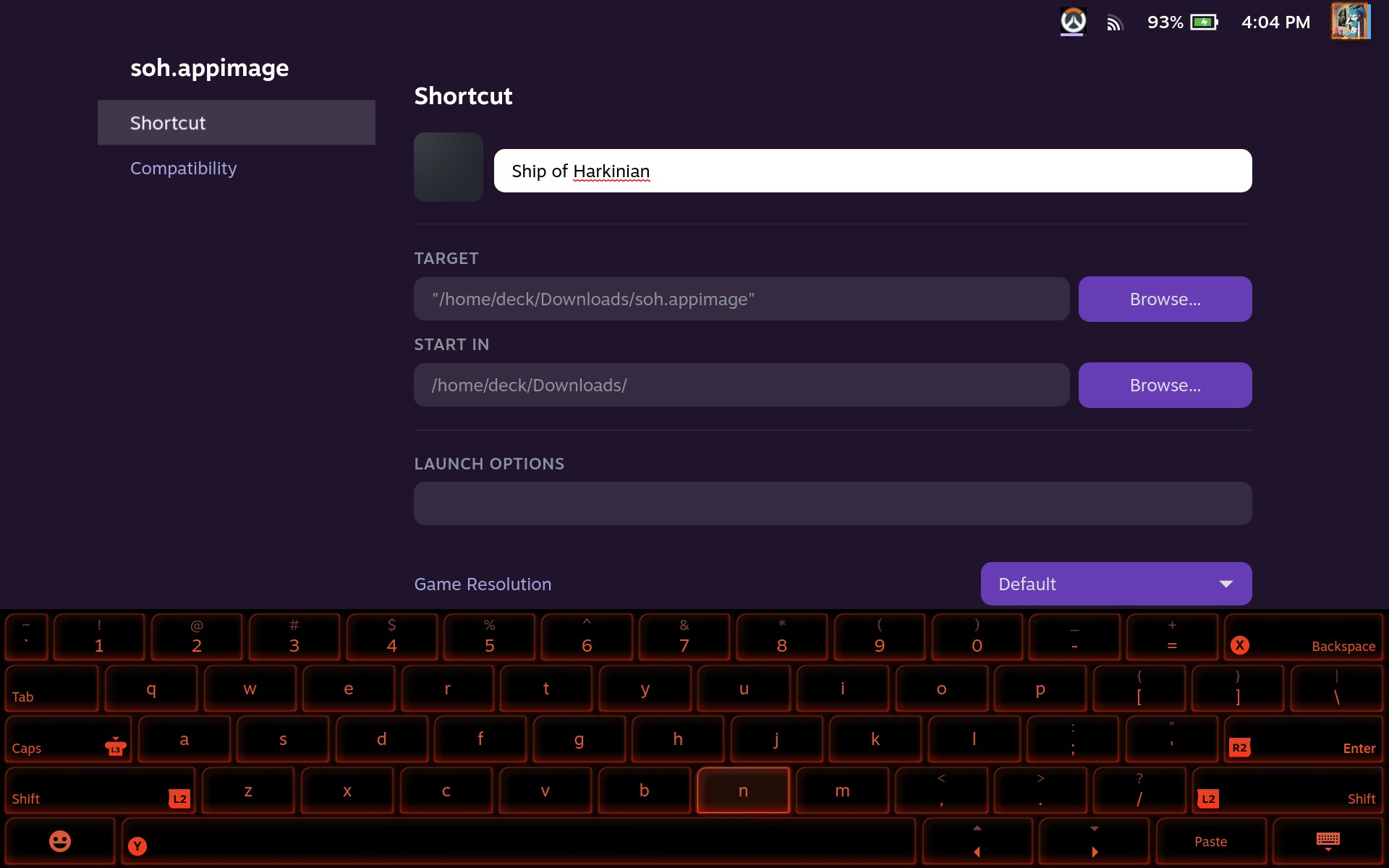
Task: Tap the 0 close-parenthesis key
Action: (x=977, y=637)
